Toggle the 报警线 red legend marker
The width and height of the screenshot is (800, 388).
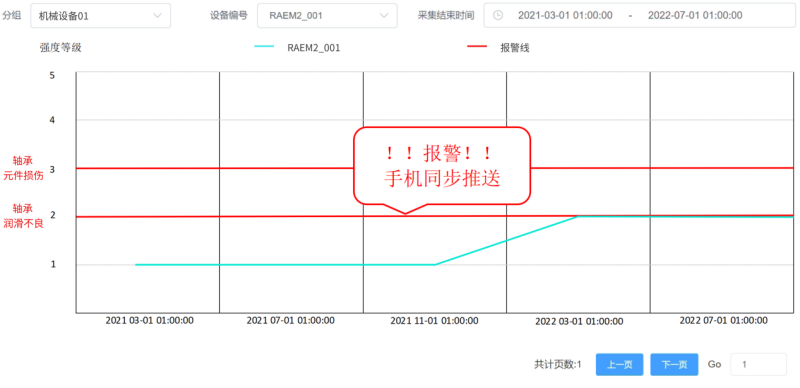click(478, 47)
